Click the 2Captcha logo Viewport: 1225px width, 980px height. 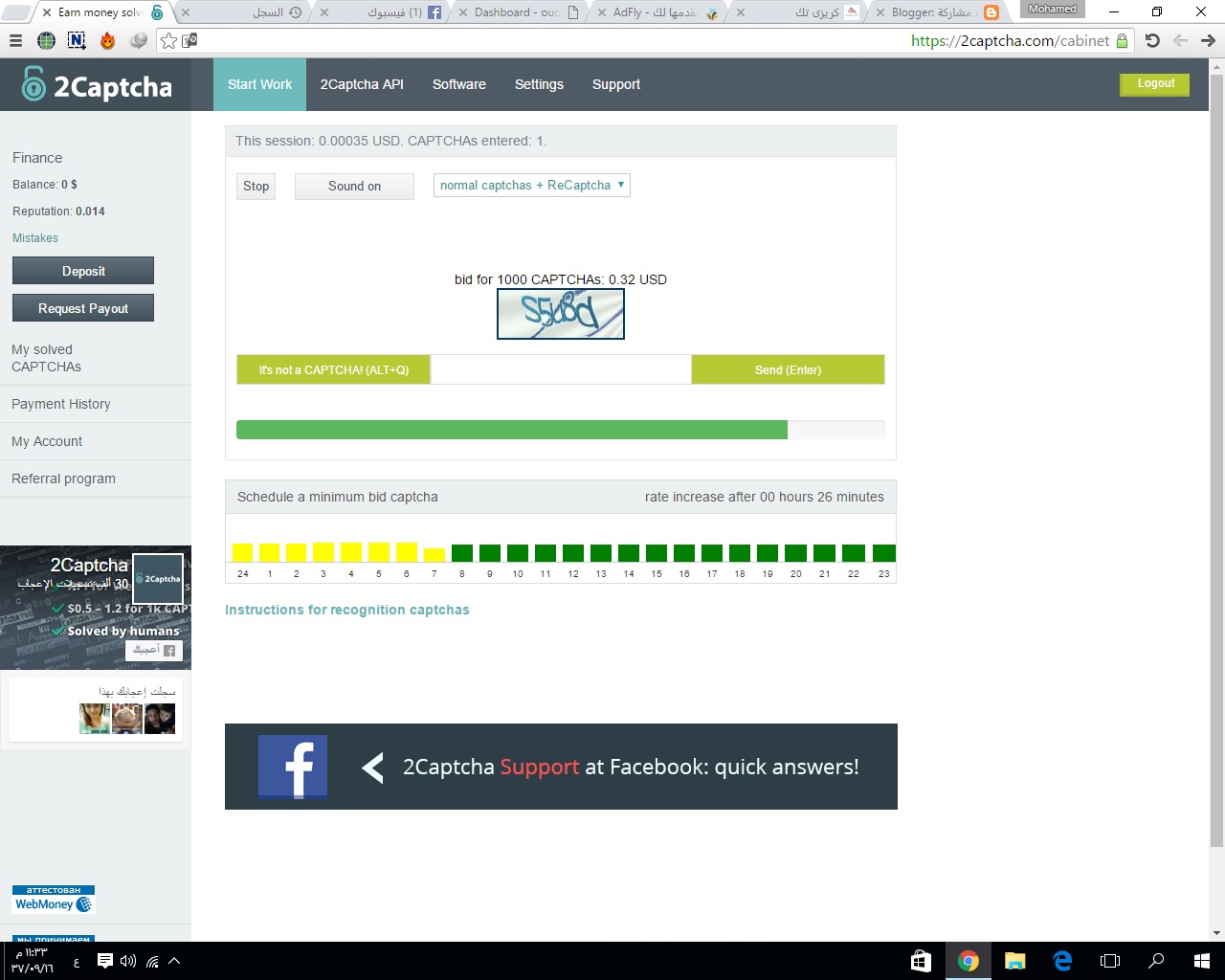[x=97, y=85]
